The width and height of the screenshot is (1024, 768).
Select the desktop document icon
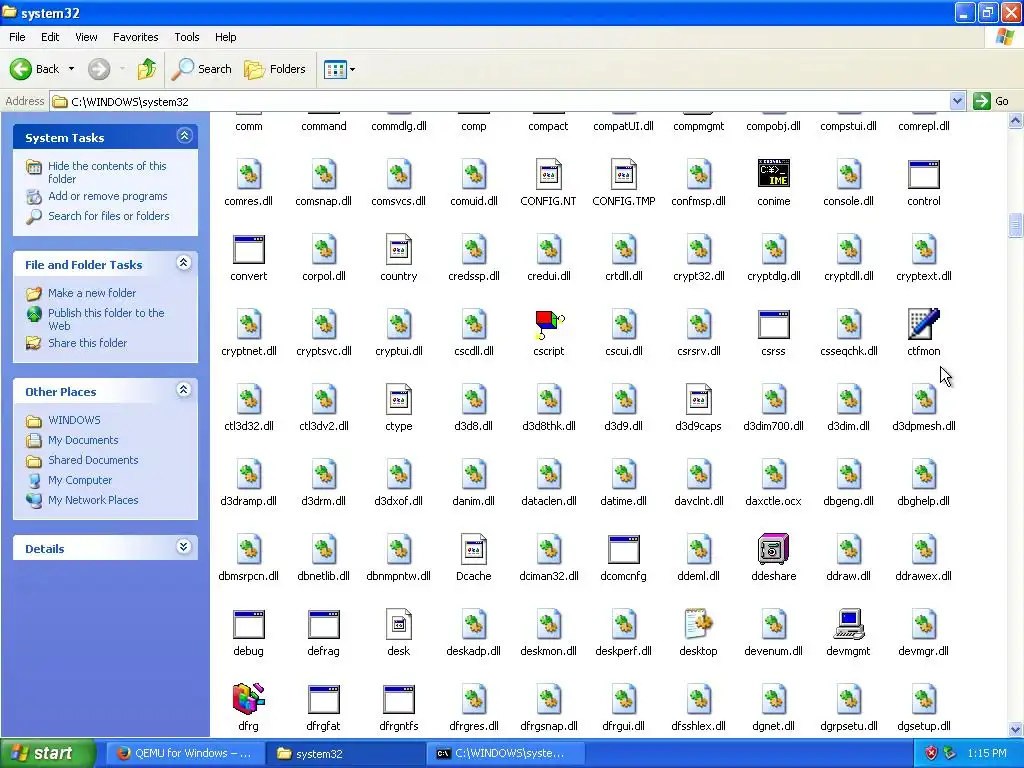pos(698,624)
